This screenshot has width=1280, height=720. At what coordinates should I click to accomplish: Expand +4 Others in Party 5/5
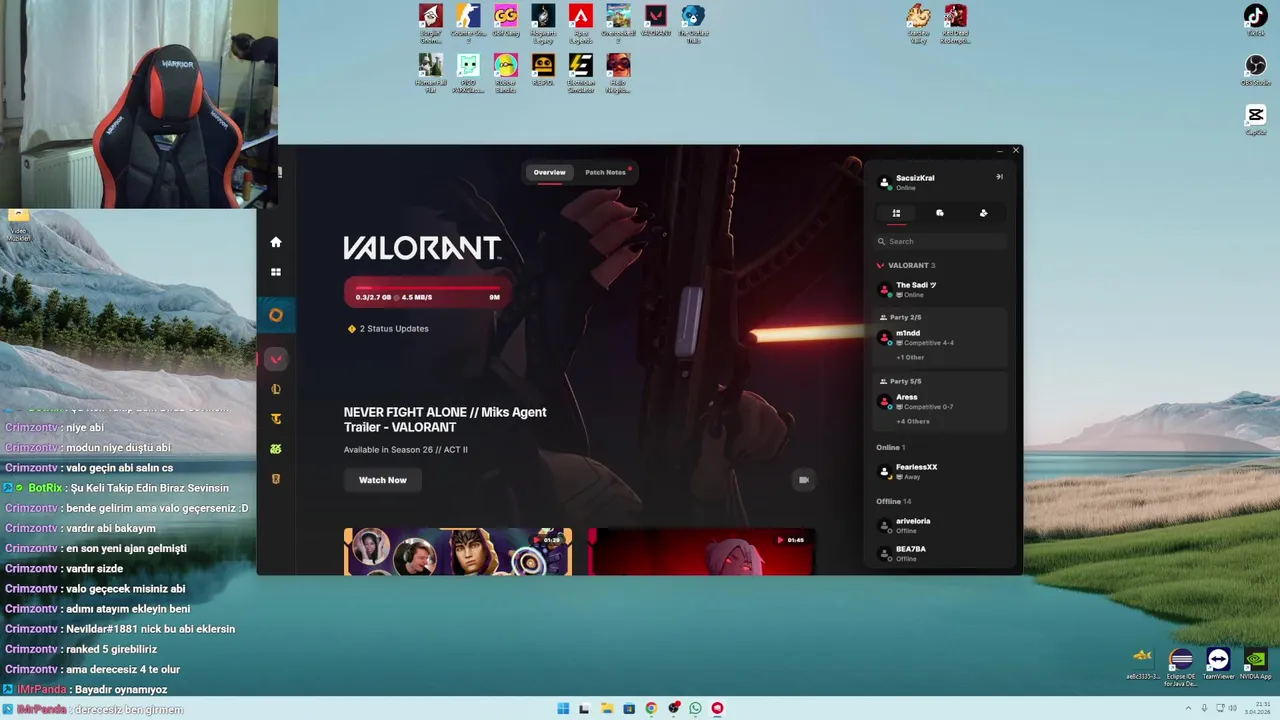click(x=913, y=421)
